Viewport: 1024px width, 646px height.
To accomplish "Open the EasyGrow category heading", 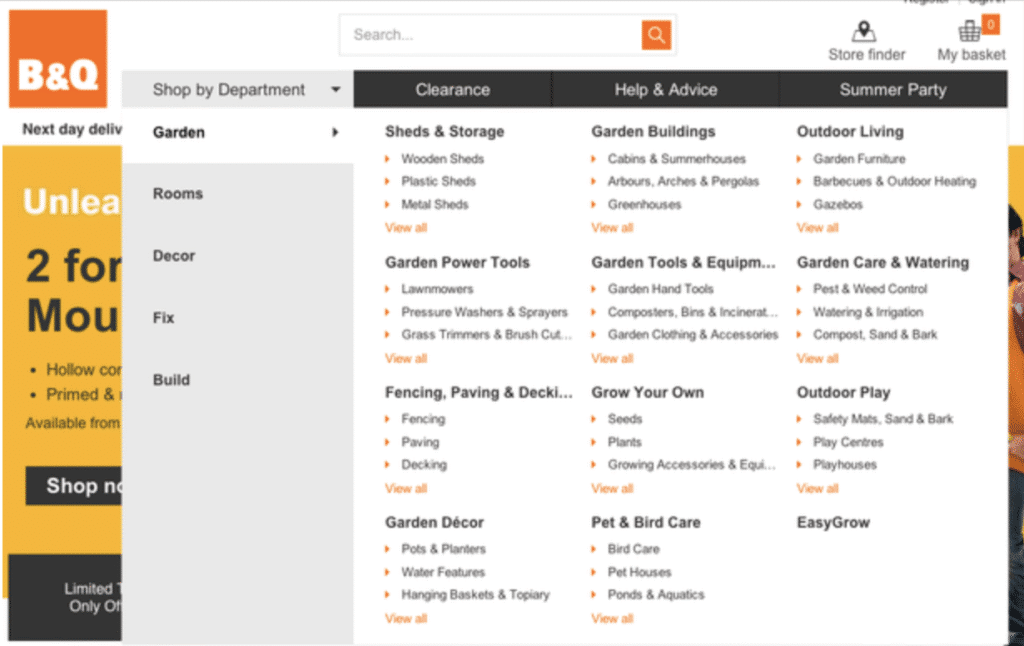I will pyautogui.click(x=833, y=523).
